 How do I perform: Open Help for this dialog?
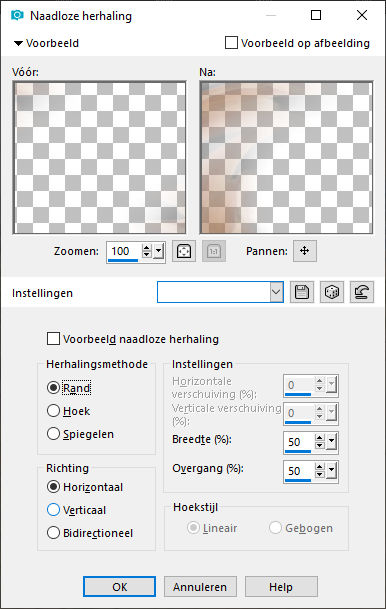point(281,586)
